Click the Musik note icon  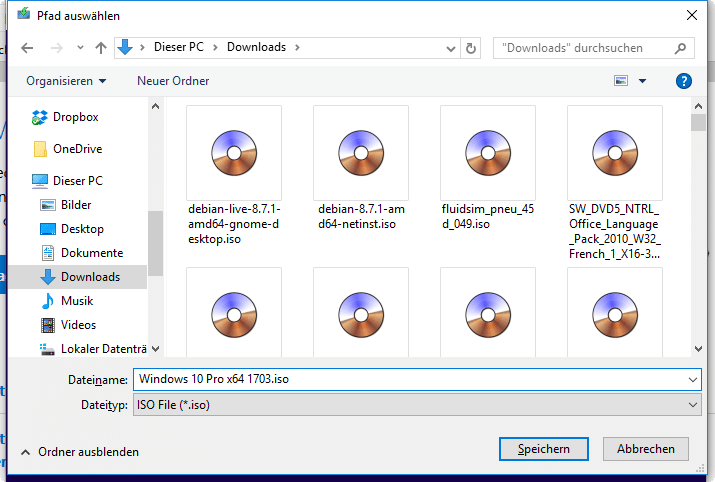point(48,301)
